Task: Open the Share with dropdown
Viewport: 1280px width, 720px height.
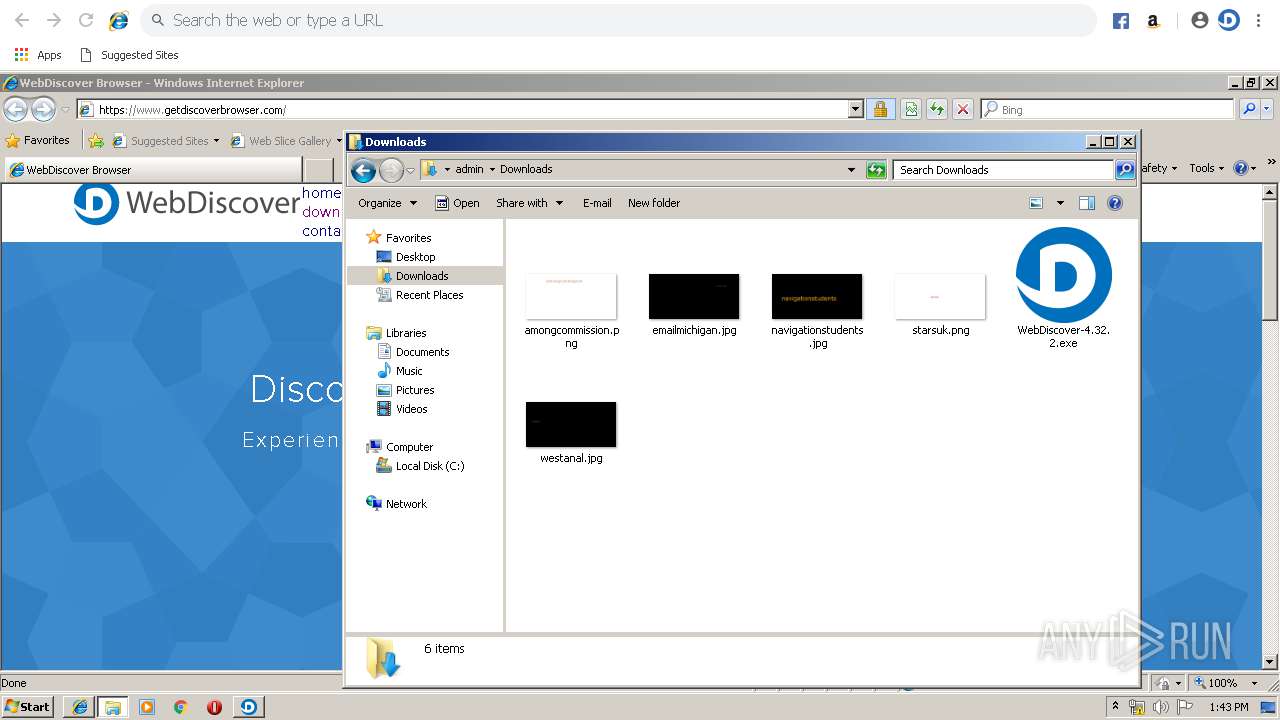Action: (530, 203)
